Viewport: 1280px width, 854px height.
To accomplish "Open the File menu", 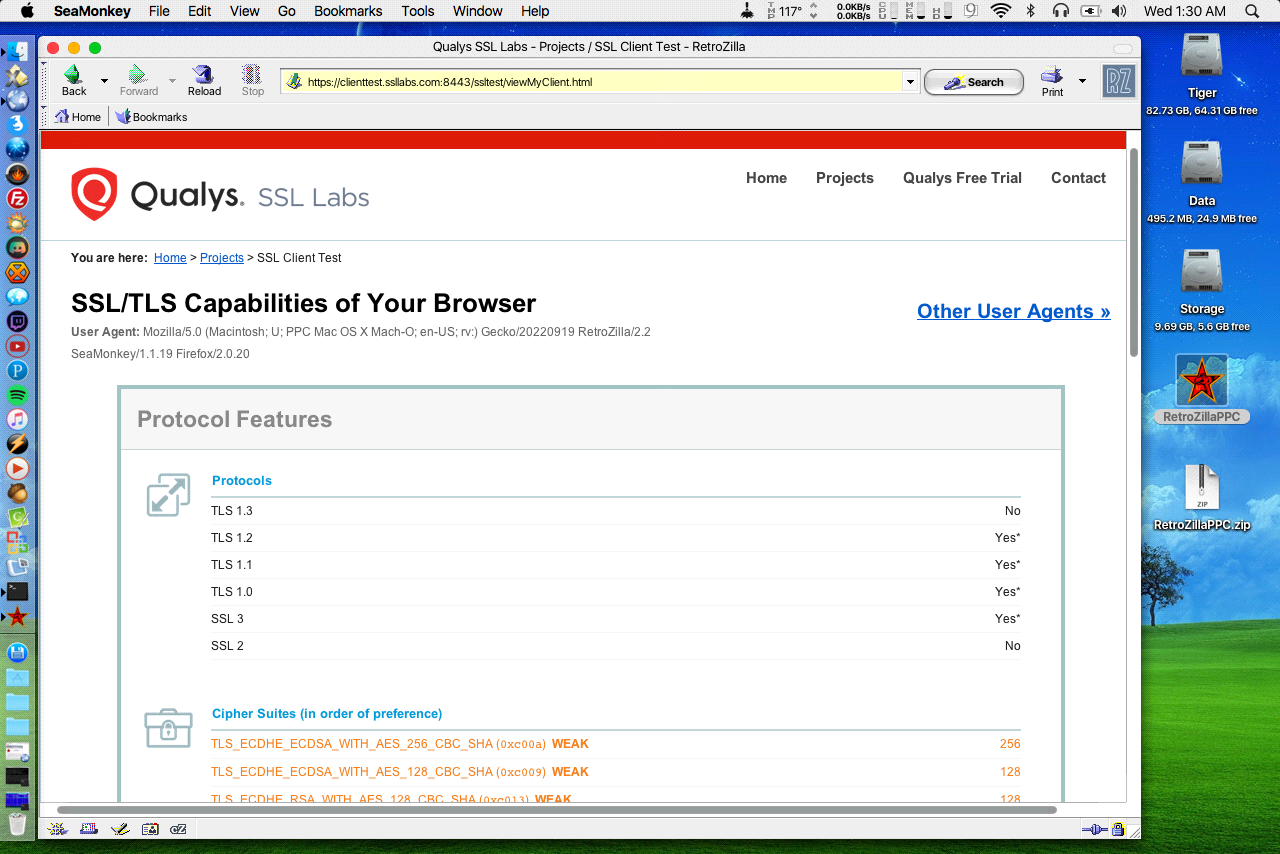I will (159, 11).
